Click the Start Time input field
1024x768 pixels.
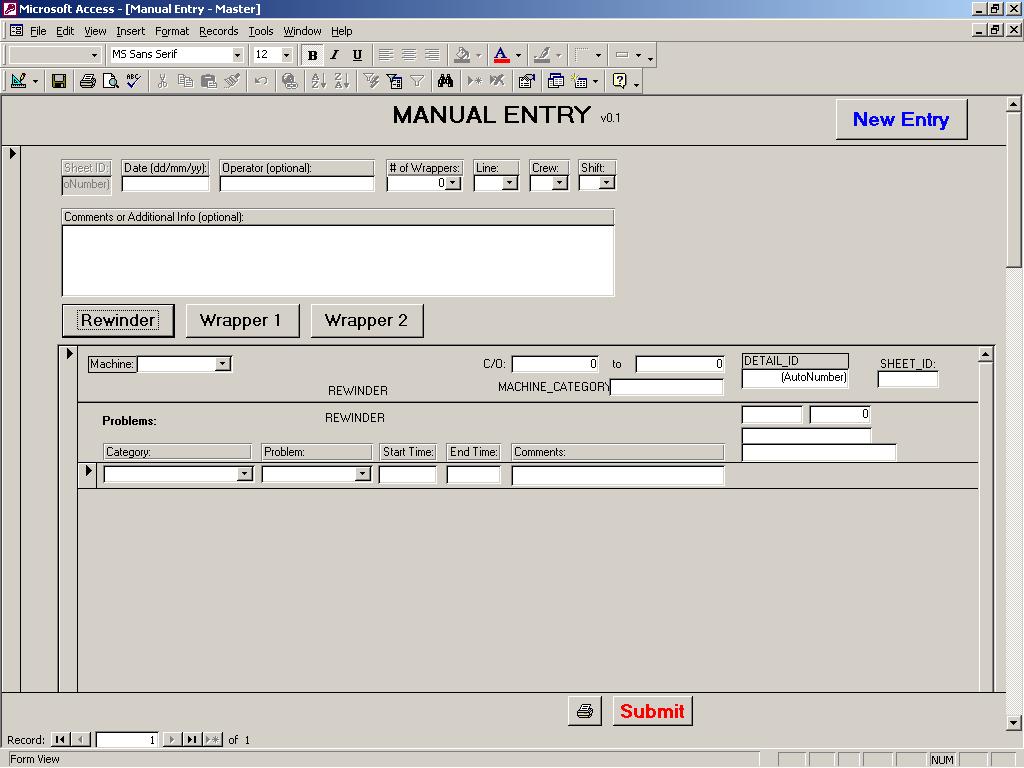click(x=408, y=474)
